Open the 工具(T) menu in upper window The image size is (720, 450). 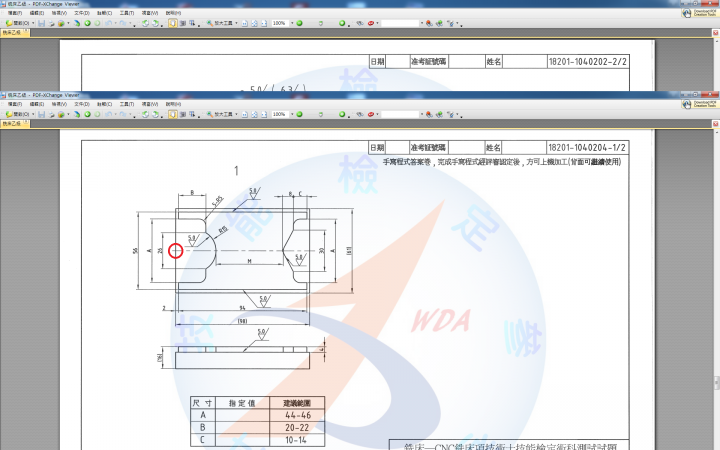[x=127, y=13]
